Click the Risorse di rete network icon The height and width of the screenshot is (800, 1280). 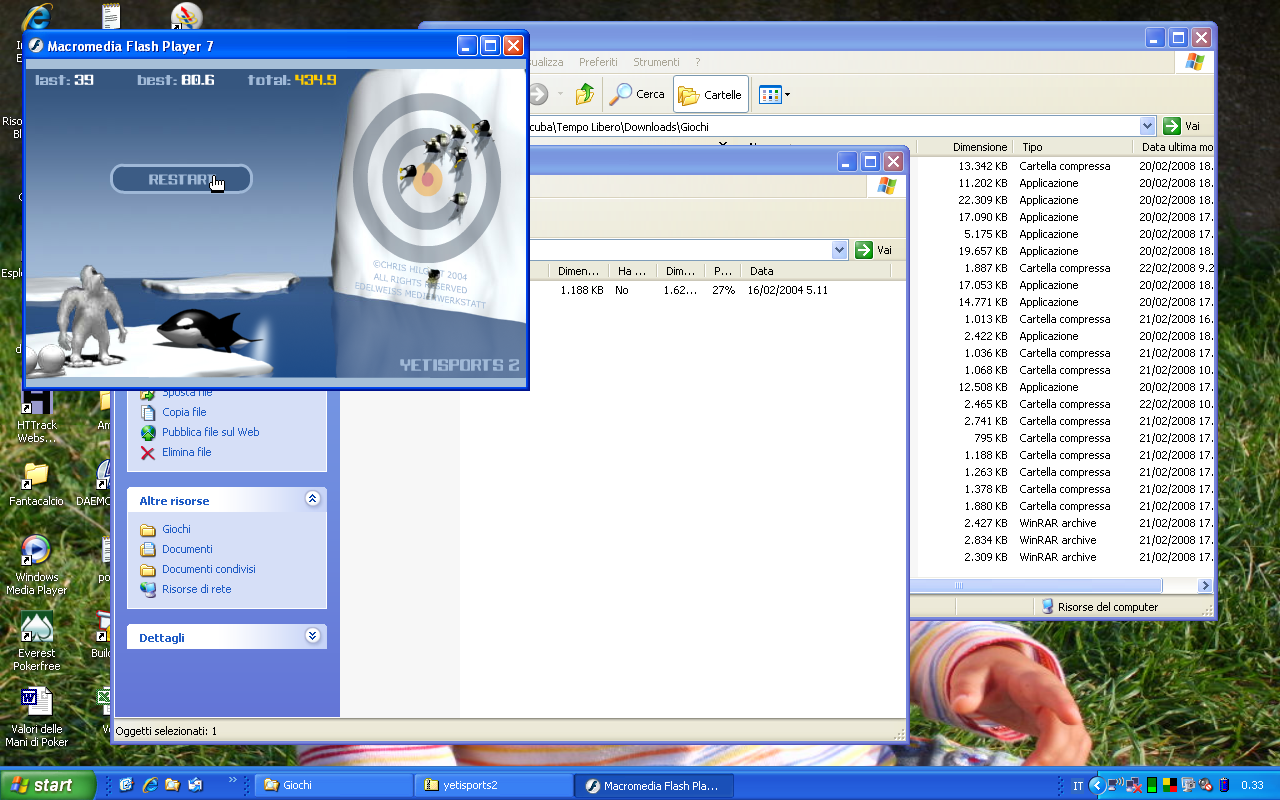pos(148,589)
